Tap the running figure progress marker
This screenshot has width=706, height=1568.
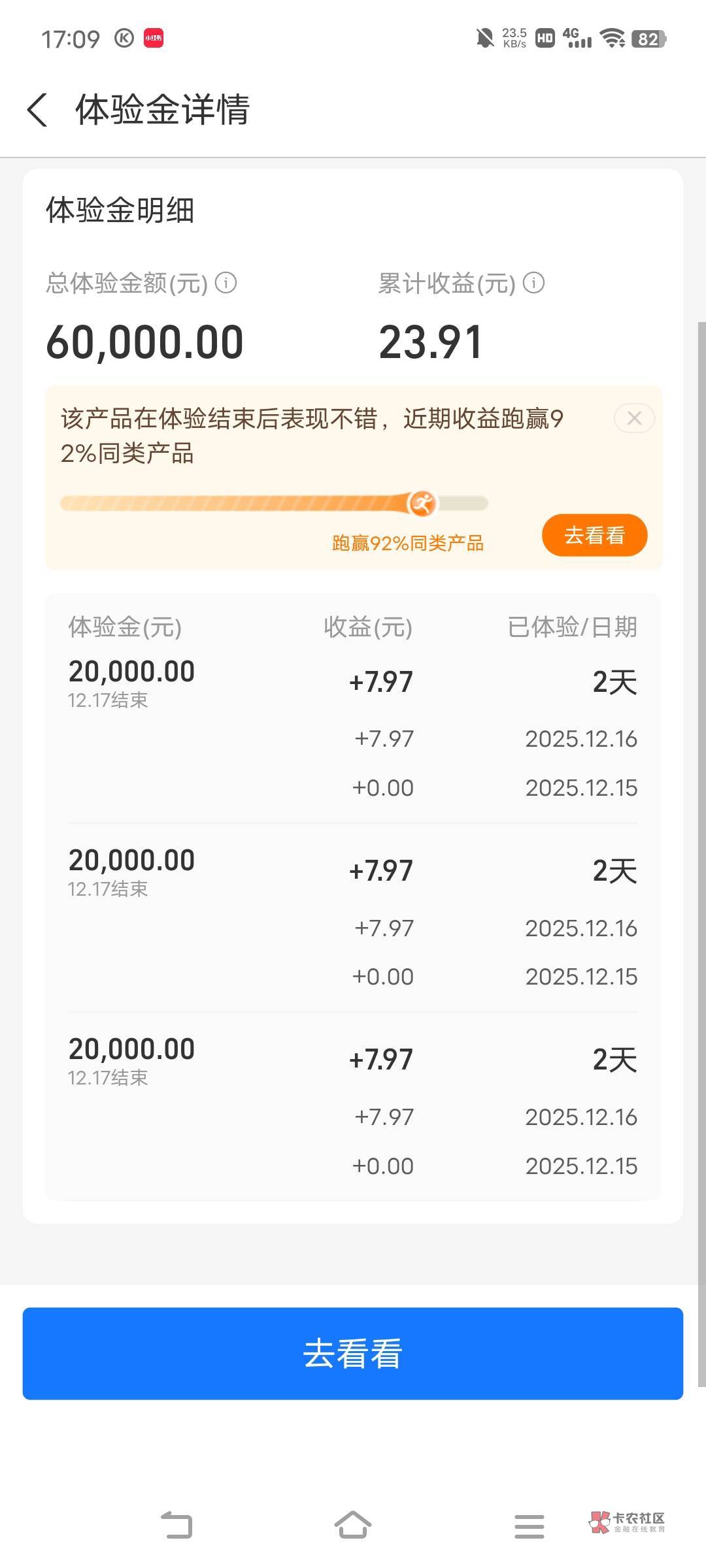click(x=422, y=503)
